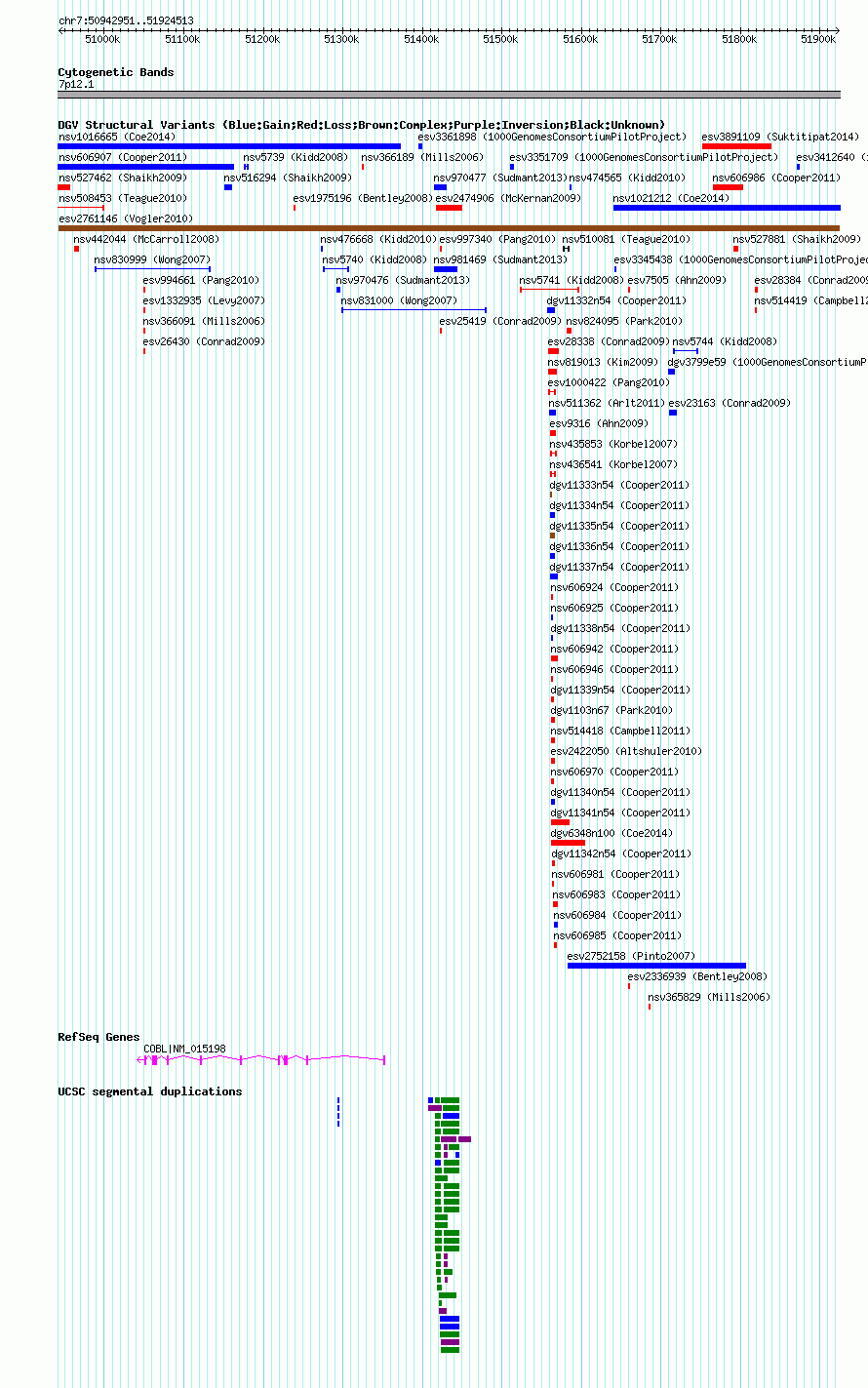Click the esv3891109 (Suktitipat2014) label
The height and width of the screenshot is (1388, 868).
tap(781, 137)
